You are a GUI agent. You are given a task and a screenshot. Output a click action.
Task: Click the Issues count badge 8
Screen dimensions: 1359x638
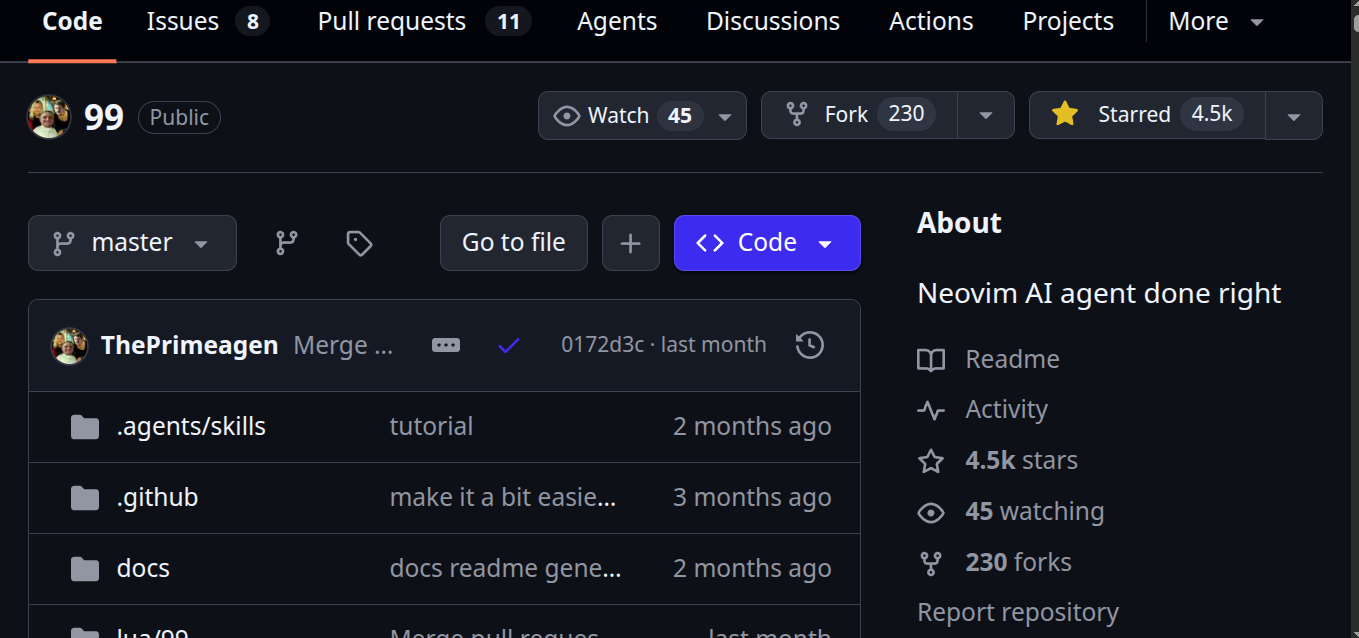(x=252, y=22)
